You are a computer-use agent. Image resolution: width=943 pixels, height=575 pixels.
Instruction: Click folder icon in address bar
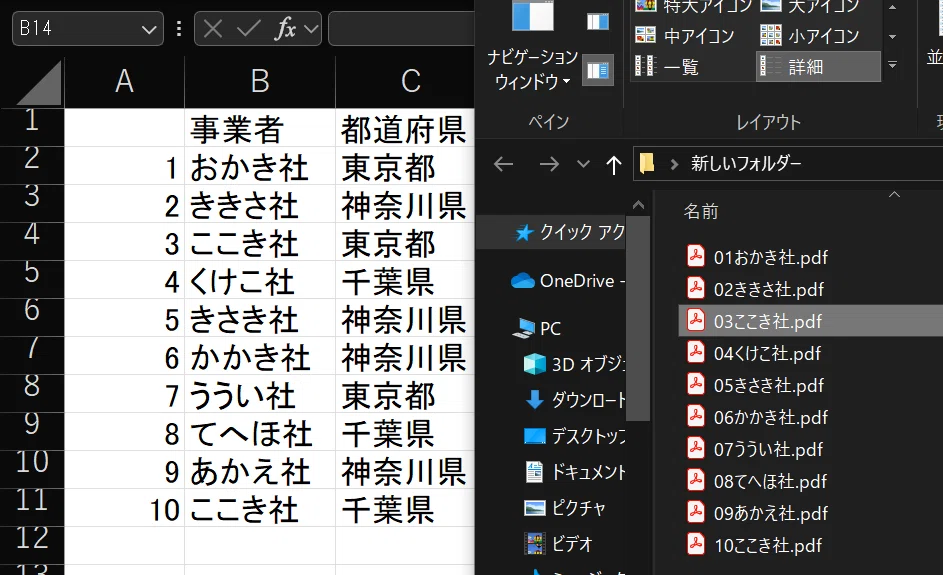point(647,163)
